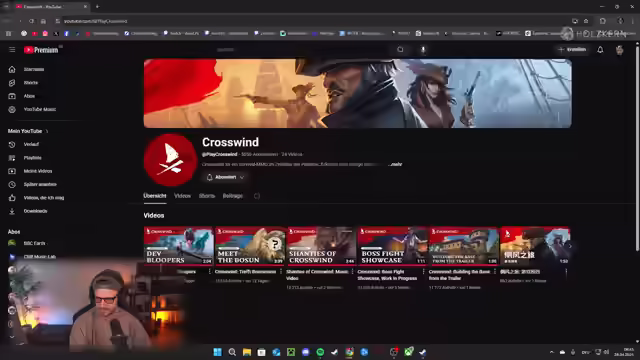Open Shanties of Crosswind thumbnail
The width and height of the screenshot is (640, 360).
click(321, 246)
